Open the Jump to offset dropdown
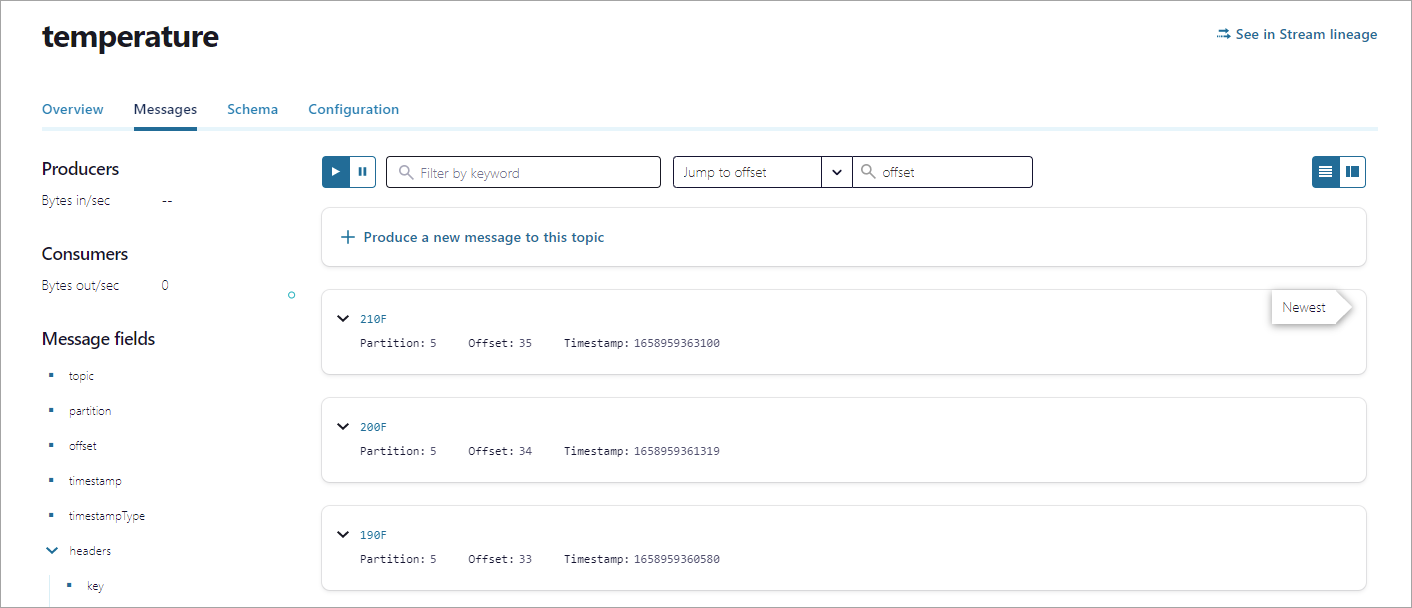1412x608 pixels. [836, 172]
